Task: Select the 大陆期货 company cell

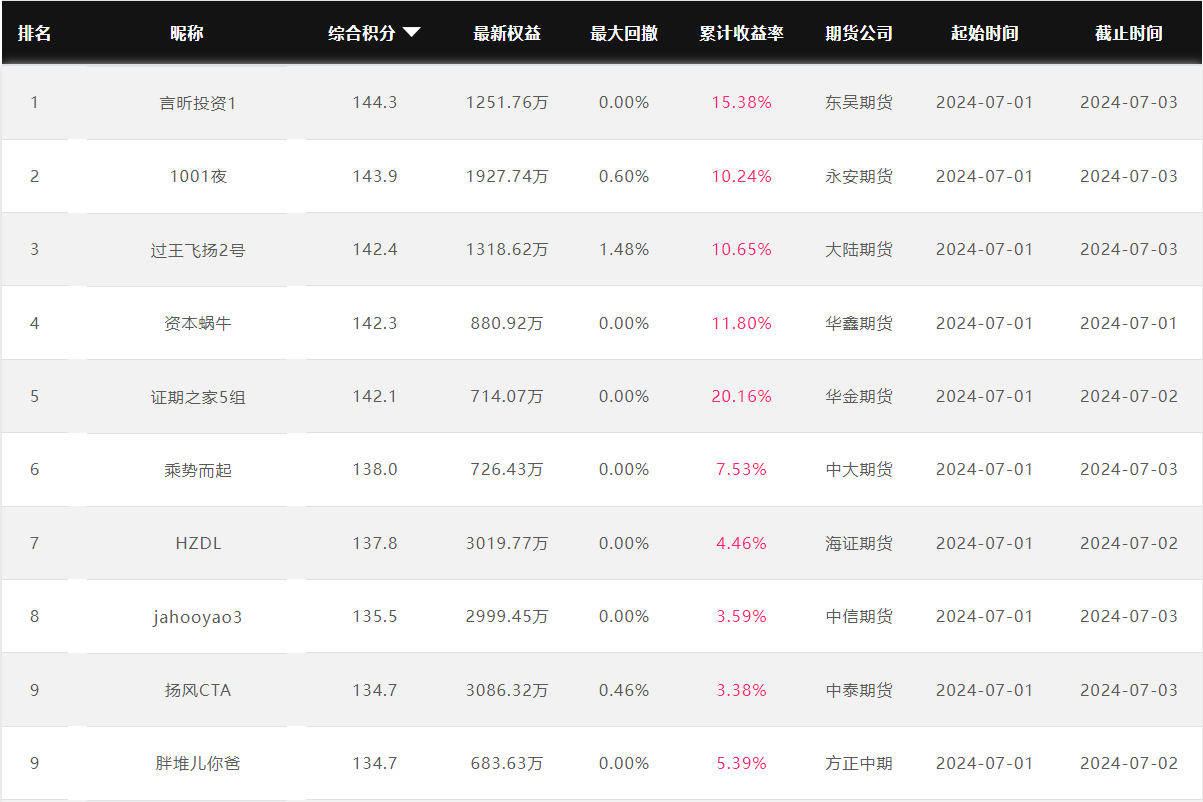Action: pyautogui.click(x=859, y=249)
